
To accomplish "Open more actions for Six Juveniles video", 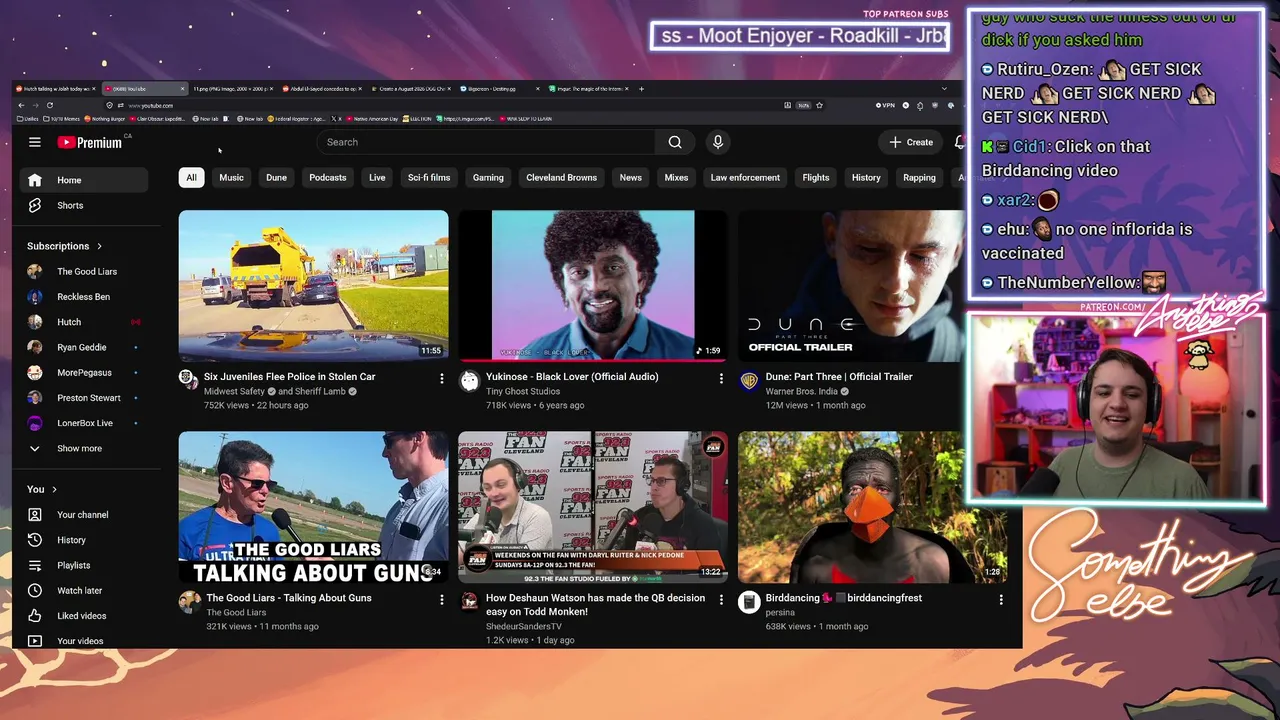I will [x=441, y=378].
